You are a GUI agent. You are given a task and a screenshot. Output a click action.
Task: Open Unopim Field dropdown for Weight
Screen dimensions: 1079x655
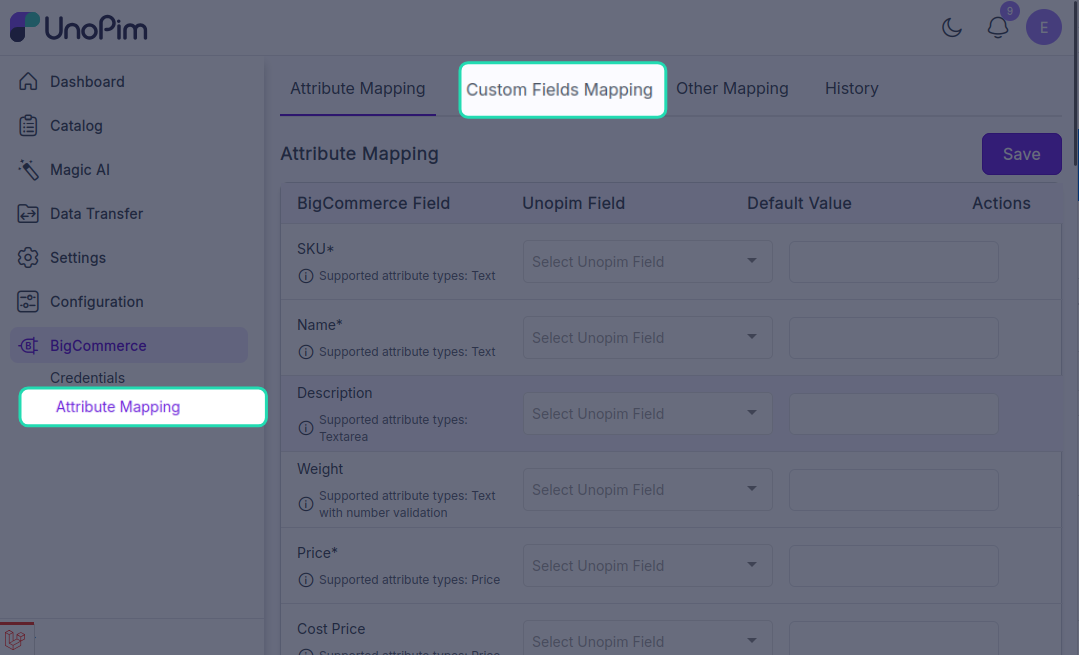click(x=648, y=490)
